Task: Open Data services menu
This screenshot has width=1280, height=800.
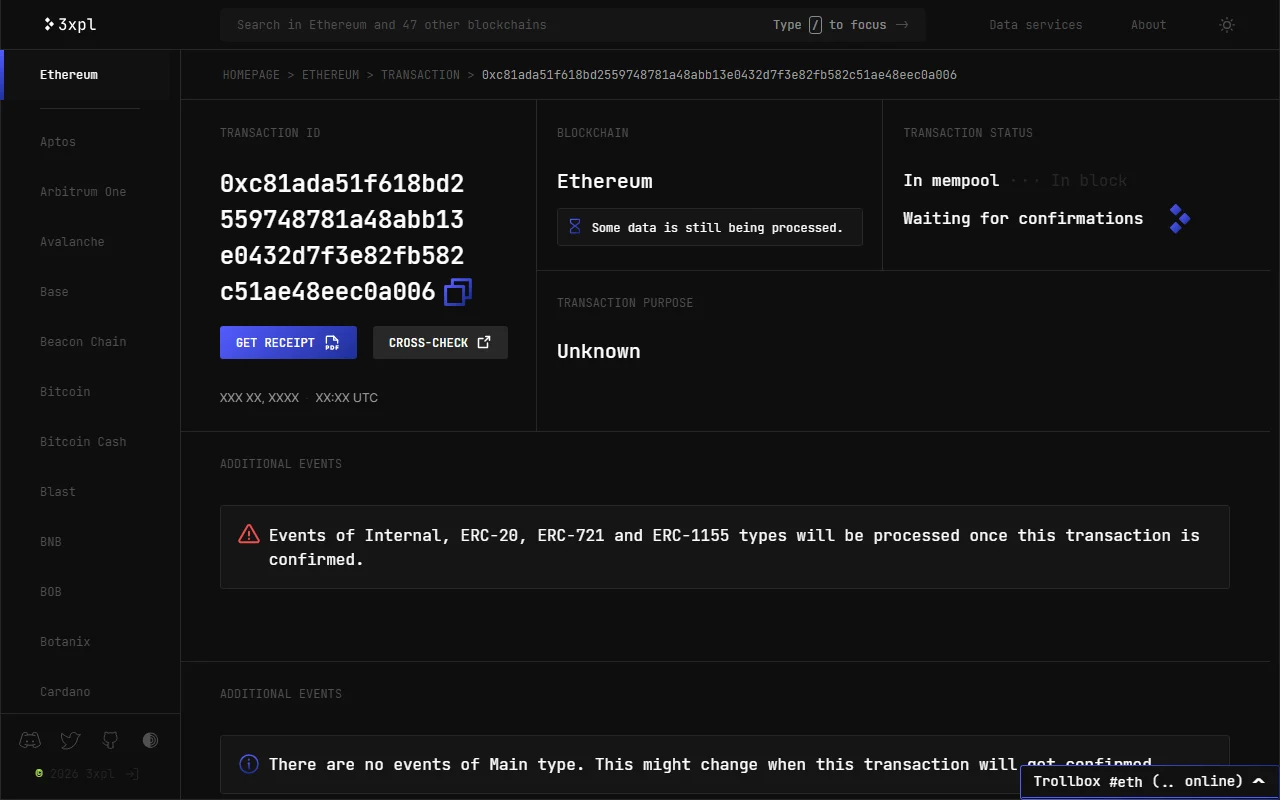Action: point(1036,25)
